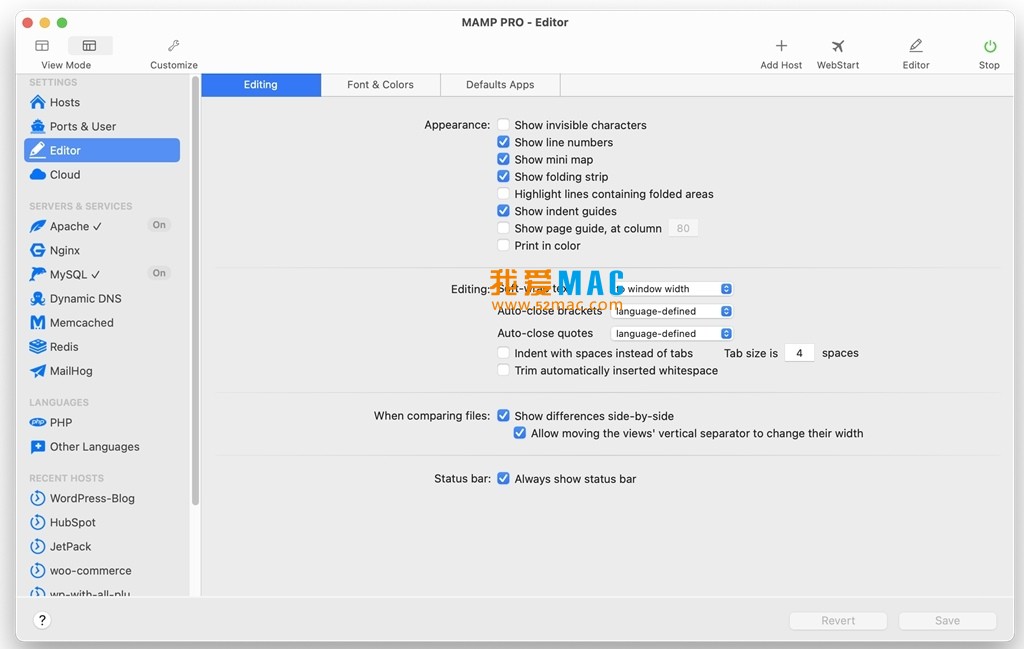This screenshot has width=1024, height=649.
Task: Switch to the right View Mode layout icon
Action: (x=89, y=46)
